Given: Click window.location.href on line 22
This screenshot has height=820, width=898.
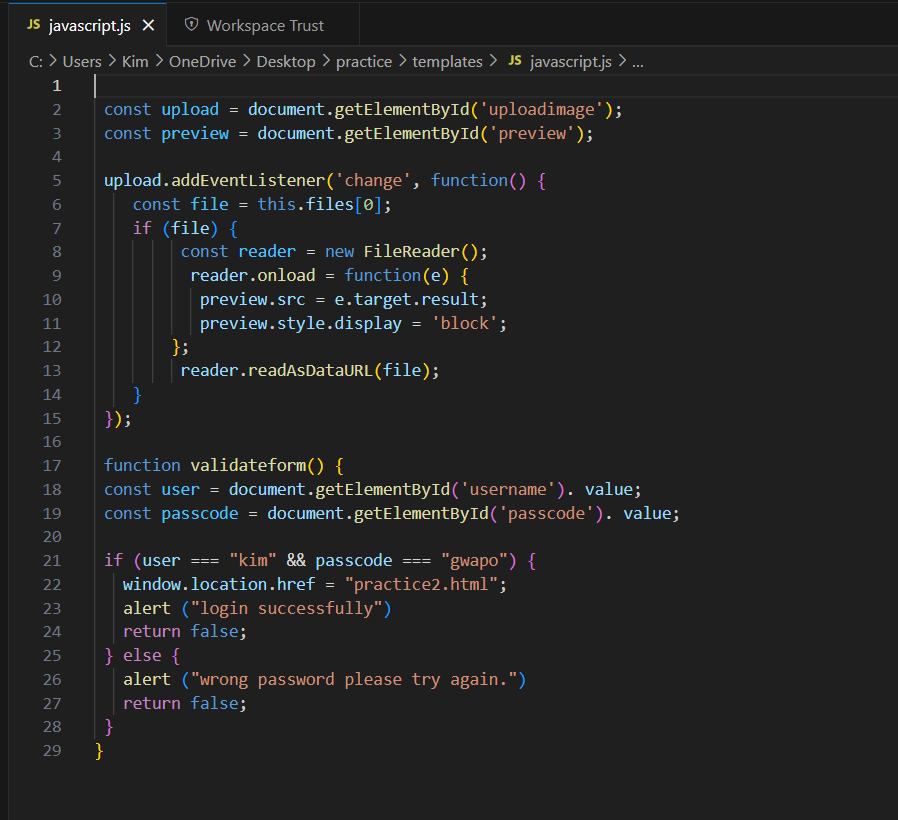Looking at the screenshot, I should [219, 585].
